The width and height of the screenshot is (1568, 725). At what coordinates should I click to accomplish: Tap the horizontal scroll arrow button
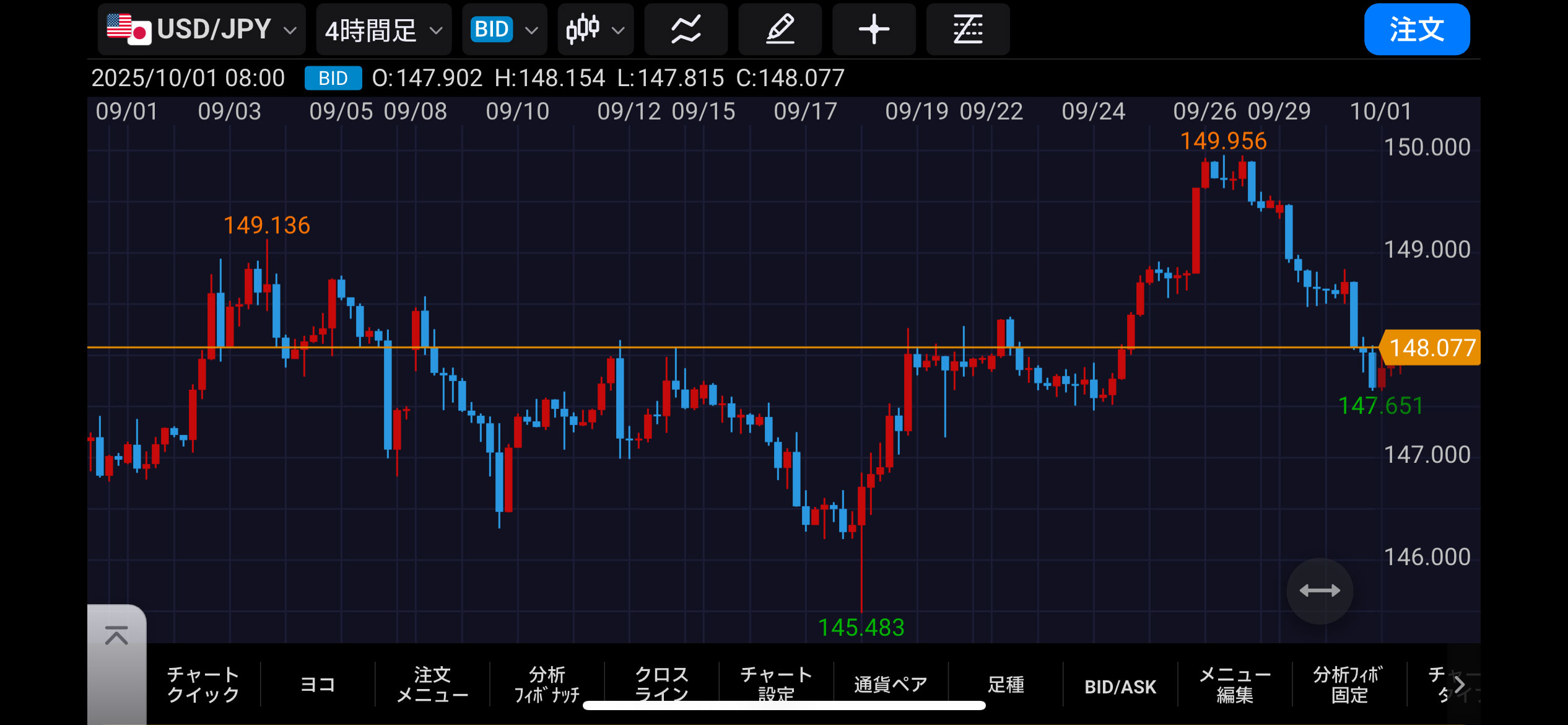click(1320, 591)
